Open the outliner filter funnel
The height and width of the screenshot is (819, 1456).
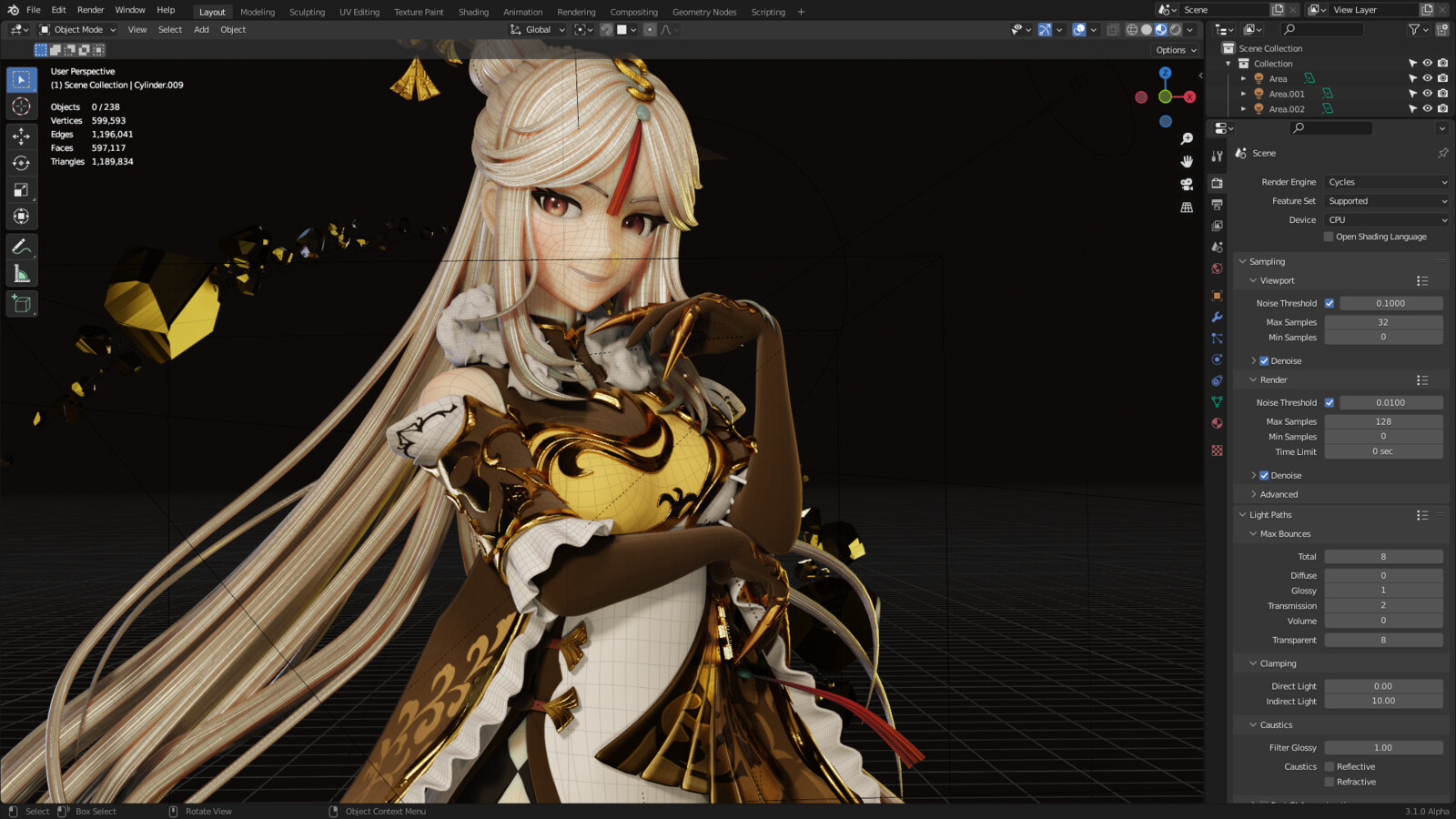click(1416, 29)
